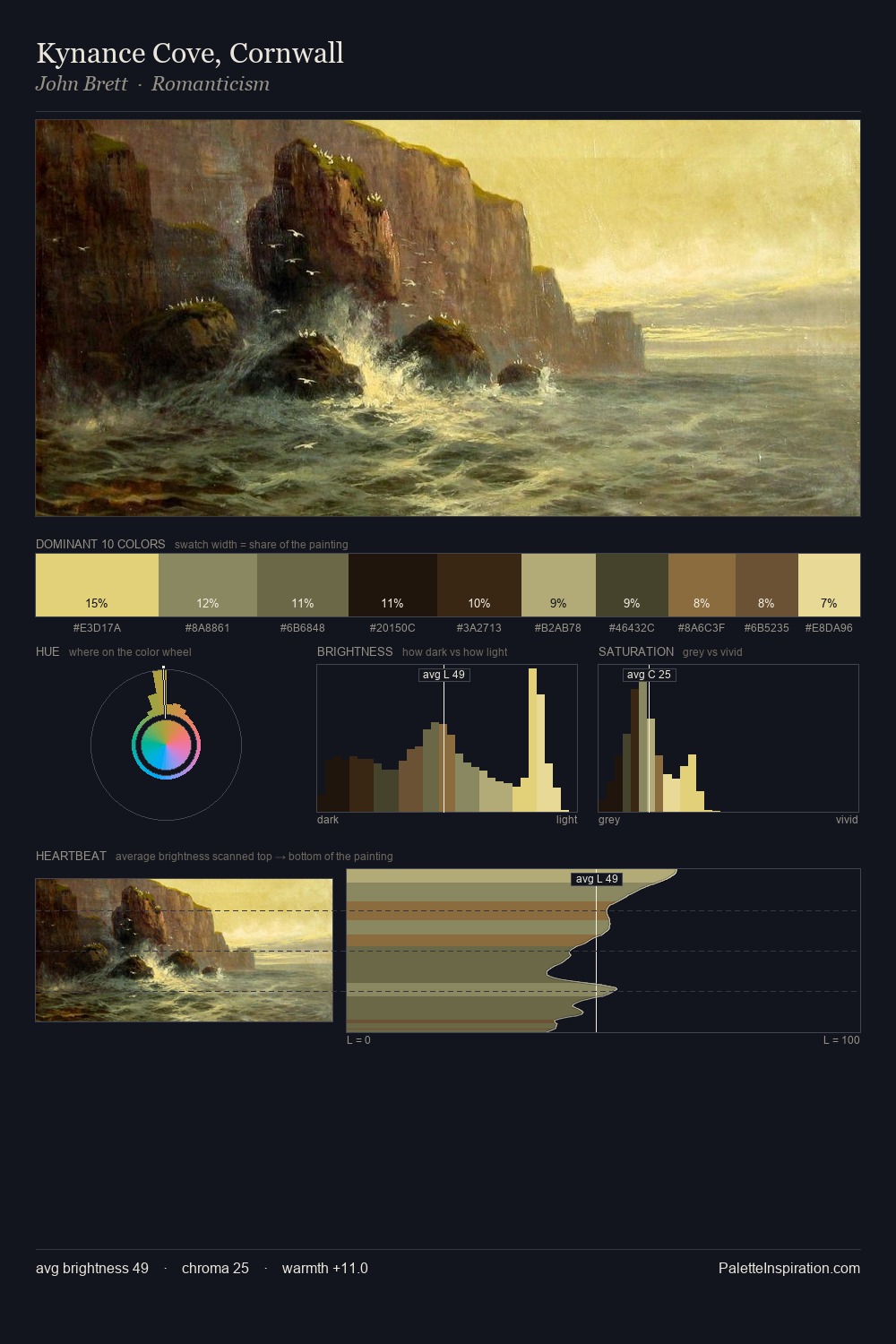Screen dimensions: 896x1344
Task: Click the hex code text '#20150C'
Action: pos(392,627)
